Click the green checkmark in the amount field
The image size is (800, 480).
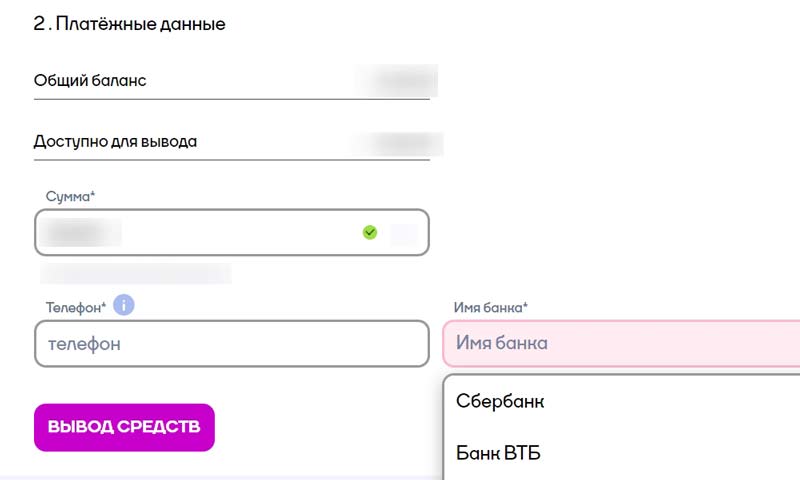point(370,232)
